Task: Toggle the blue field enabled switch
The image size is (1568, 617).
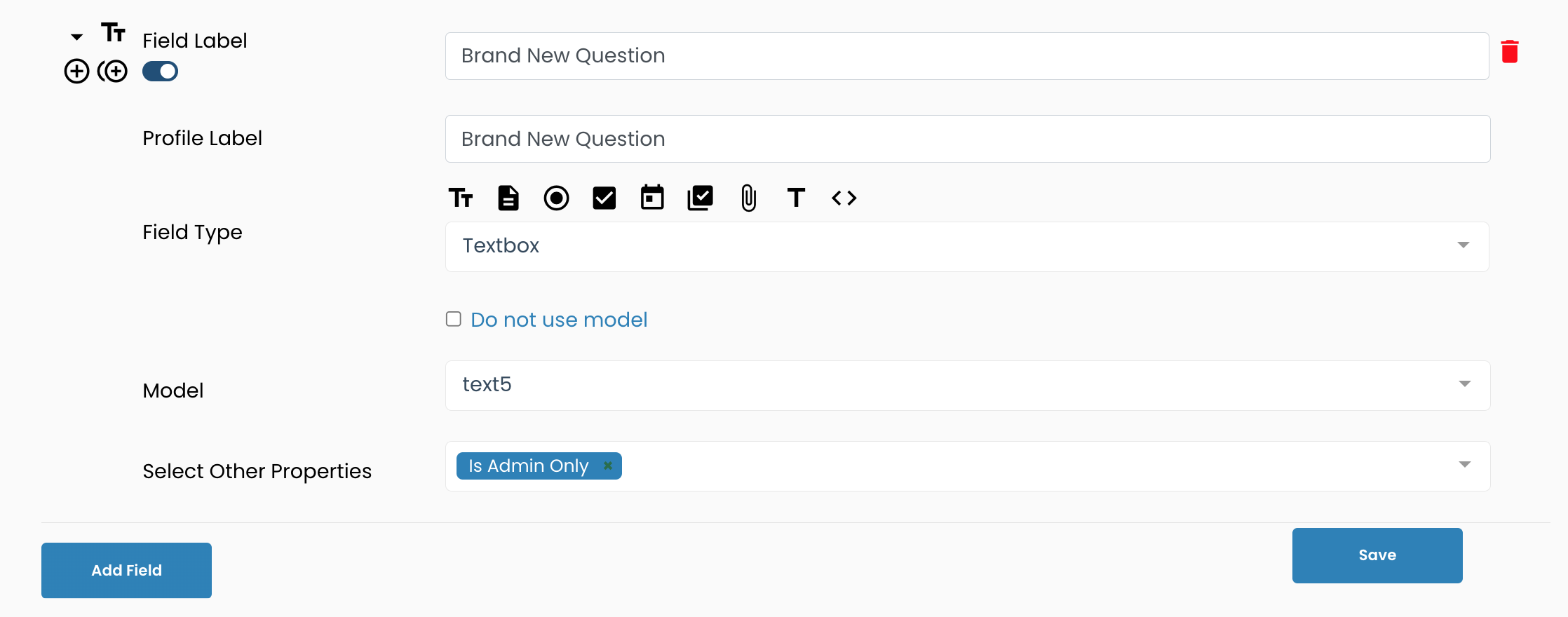Action: click(160, 72)
